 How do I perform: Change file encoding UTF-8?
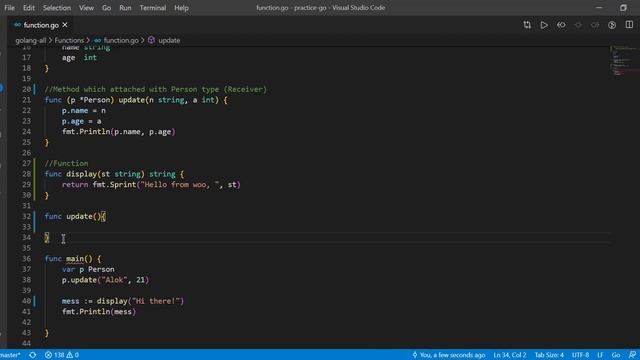tap(580, 355)
